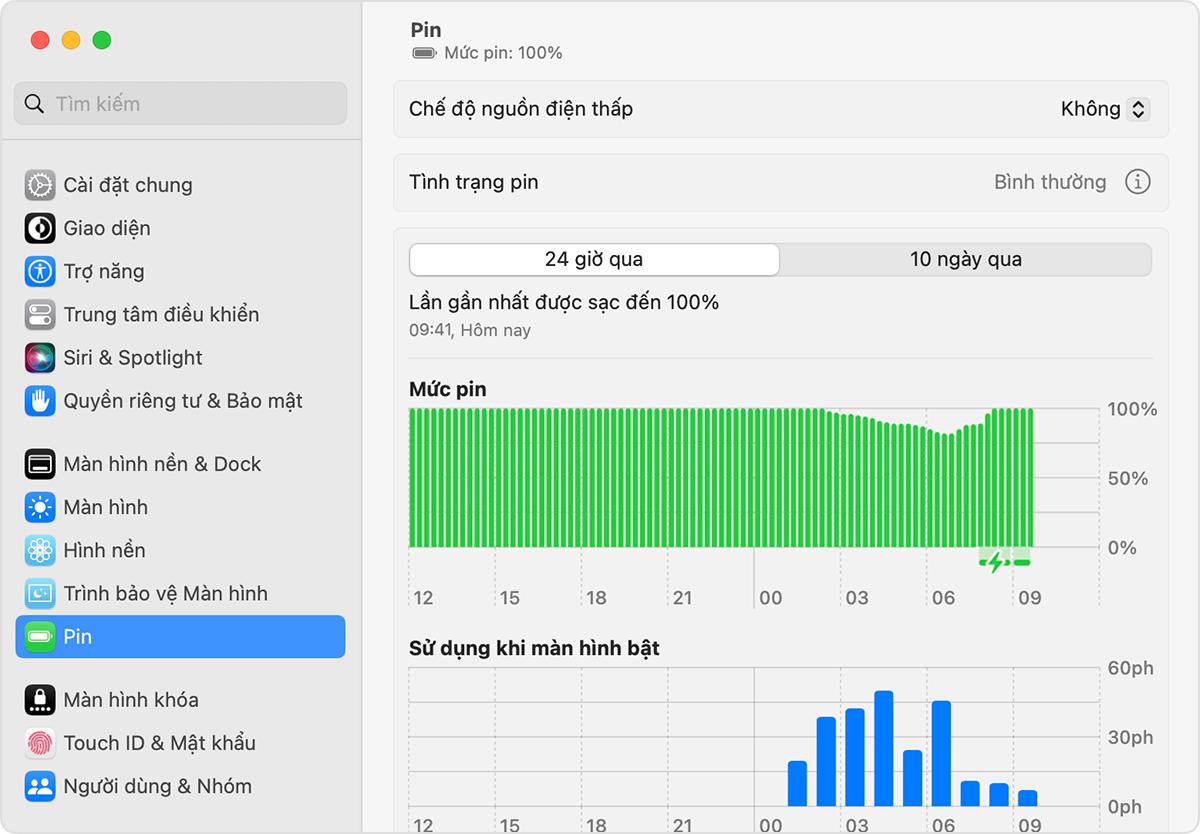The image size is (1200, 834).
Task: Select the Giao diện sidebar icon
Action: pos(40,228)
